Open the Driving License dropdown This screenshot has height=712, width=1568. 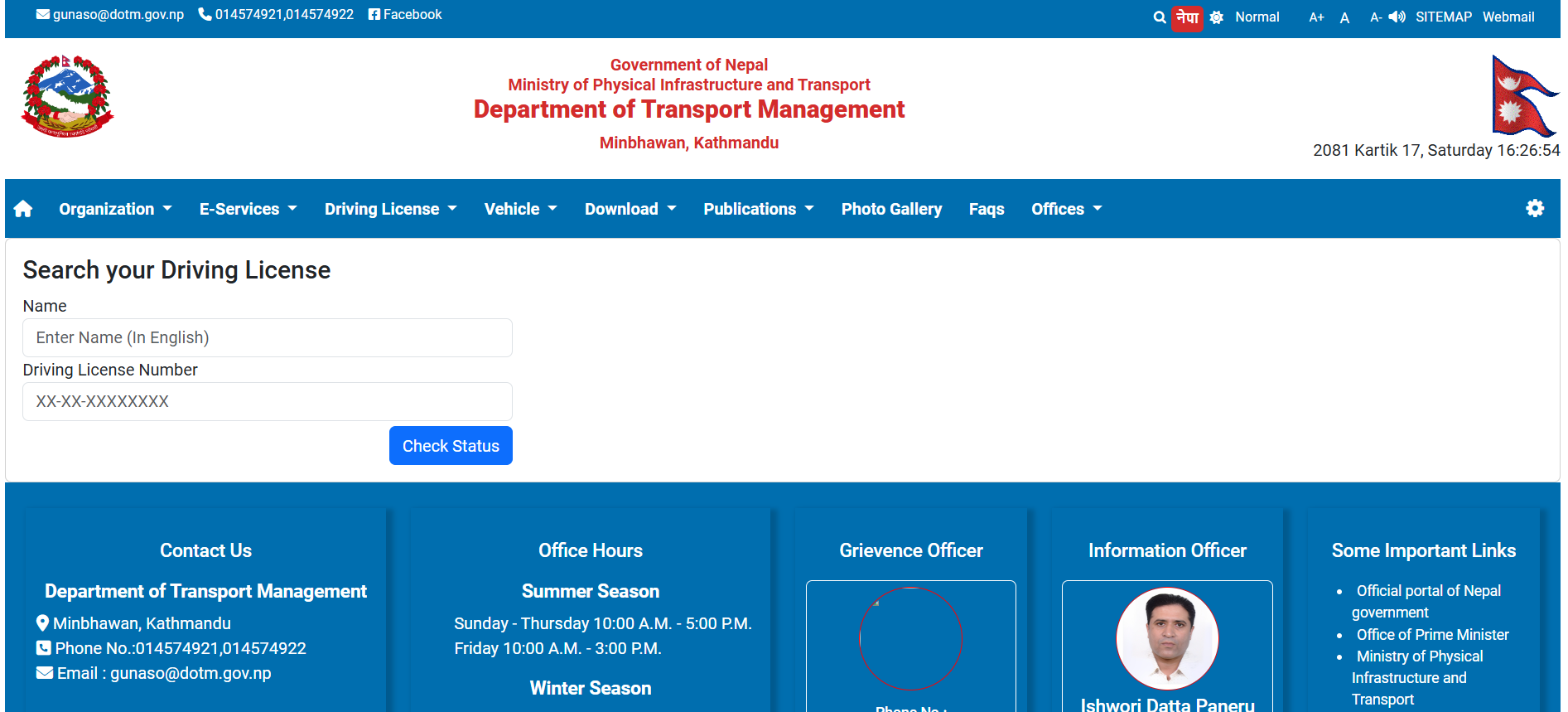click(390, 209)
